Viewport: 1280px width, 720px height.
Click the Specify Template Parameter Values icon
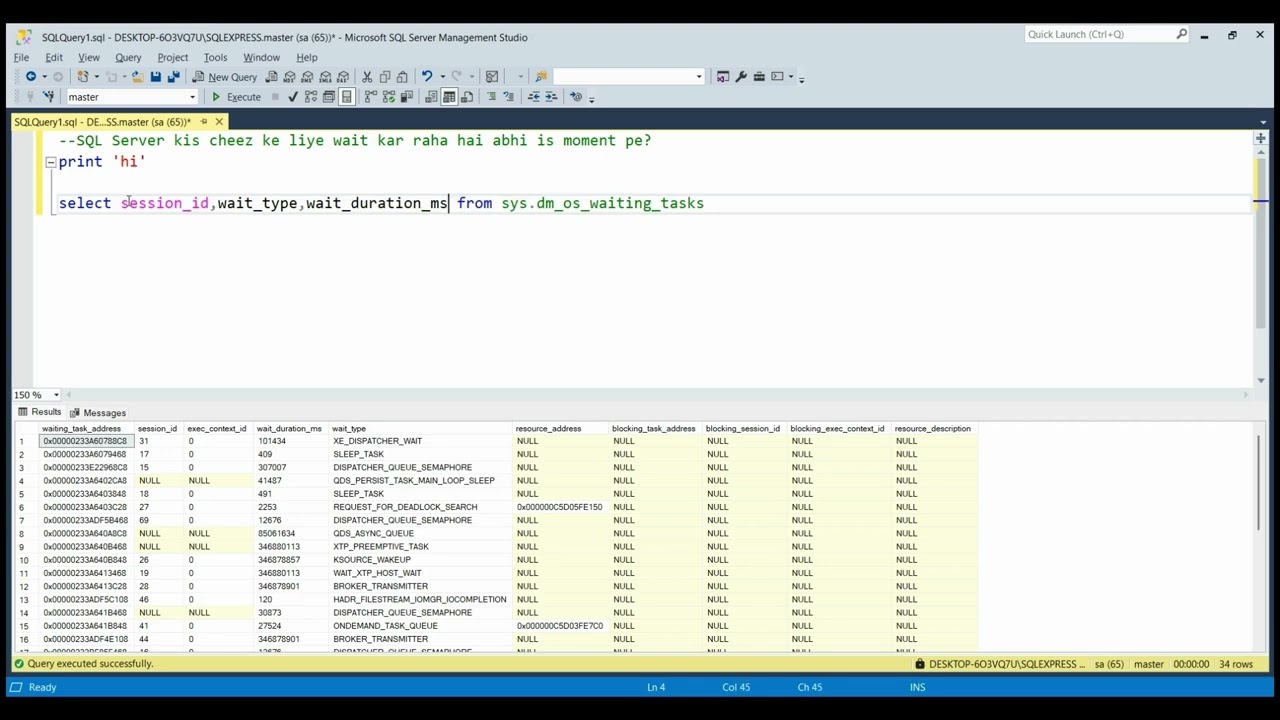tap(575, 96)
